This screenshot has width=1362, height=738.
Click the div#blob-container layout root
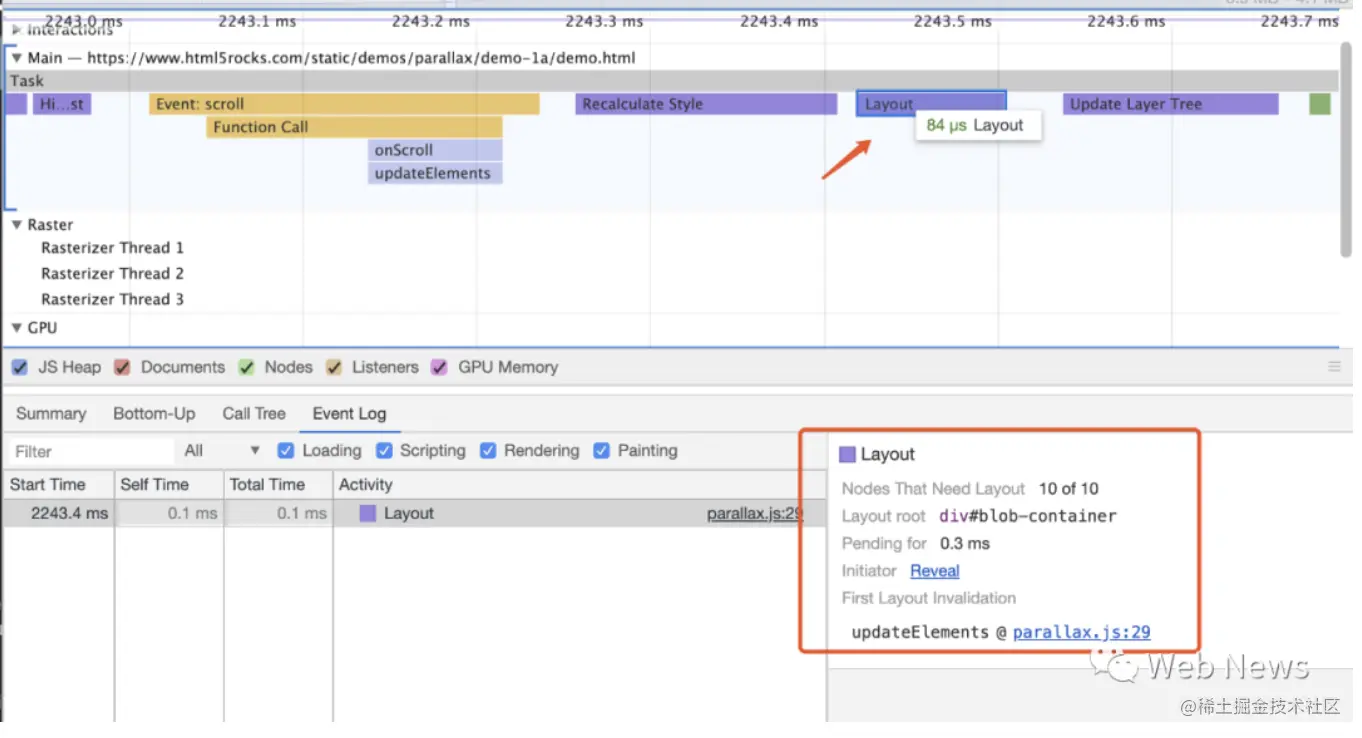(1028, 516)
